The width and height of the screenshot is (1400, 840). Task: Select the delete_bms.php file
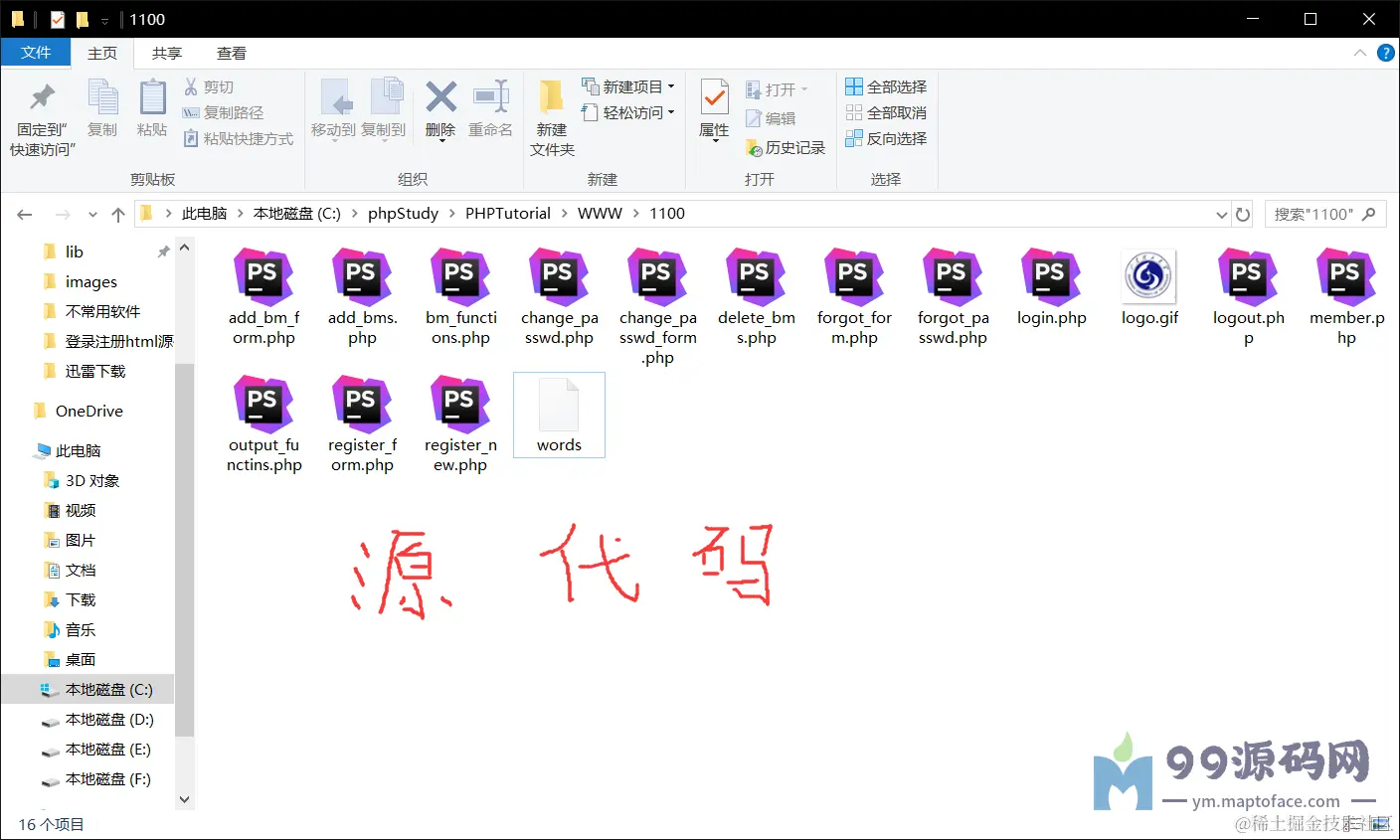[x=756, y=297]
